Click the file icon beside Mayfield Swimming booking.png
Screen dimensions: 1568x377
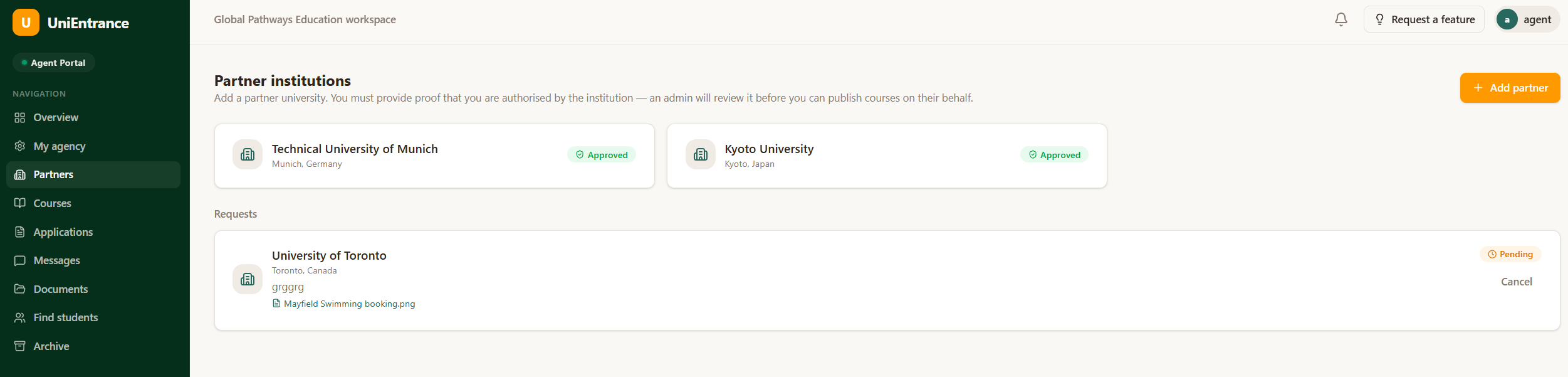276,304
